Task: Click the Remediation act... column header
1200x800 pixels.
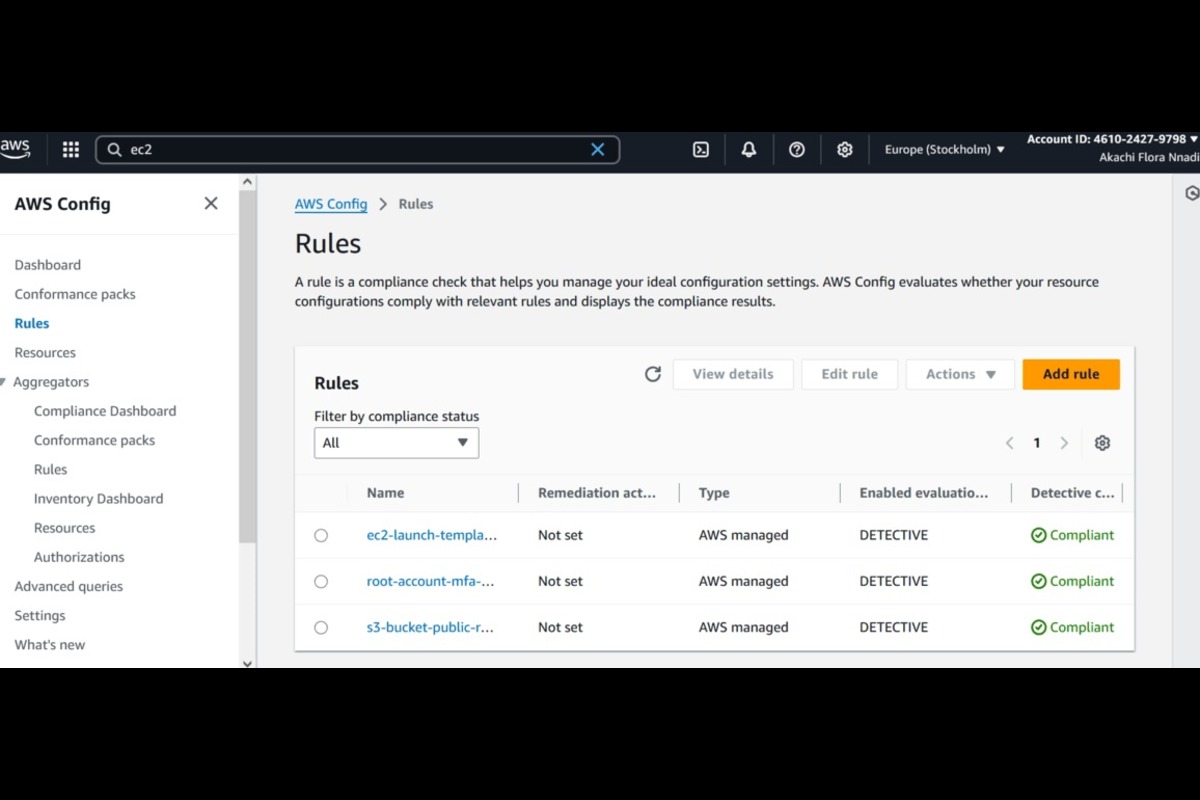Action: [x=597, y=493]
